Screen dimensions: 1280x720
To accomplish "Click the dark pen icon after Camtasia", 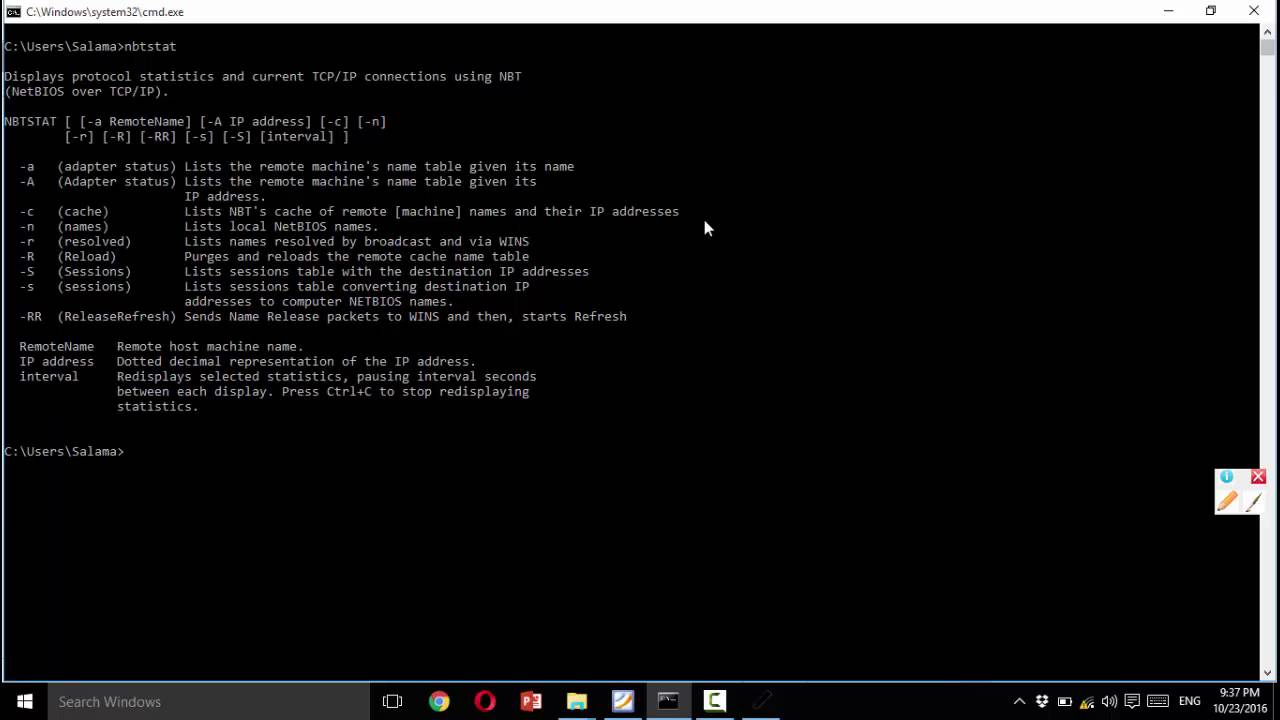I will [x=761, y=701].
